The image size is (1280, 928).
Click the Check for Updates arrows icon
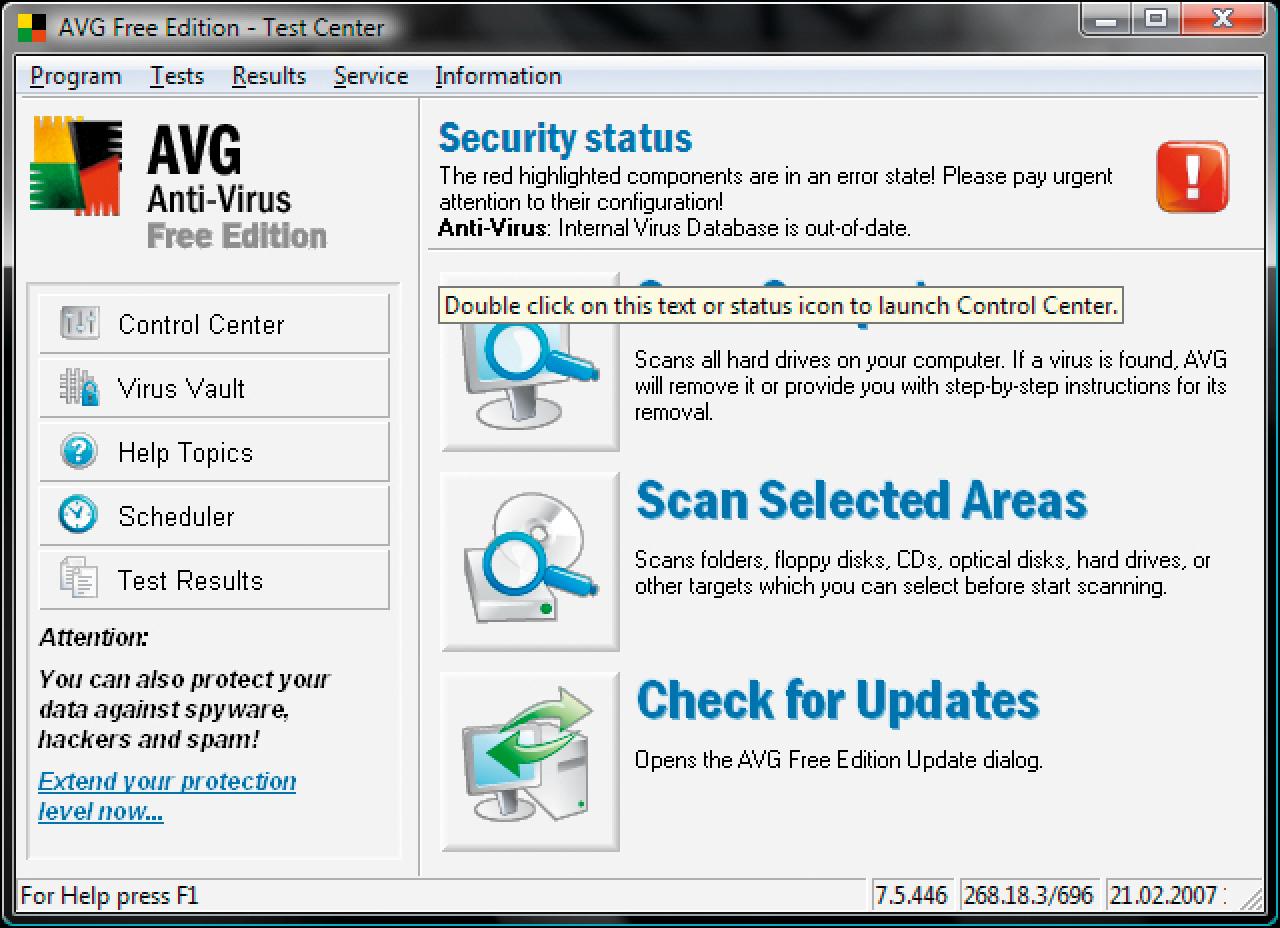(x=530, y=761)
